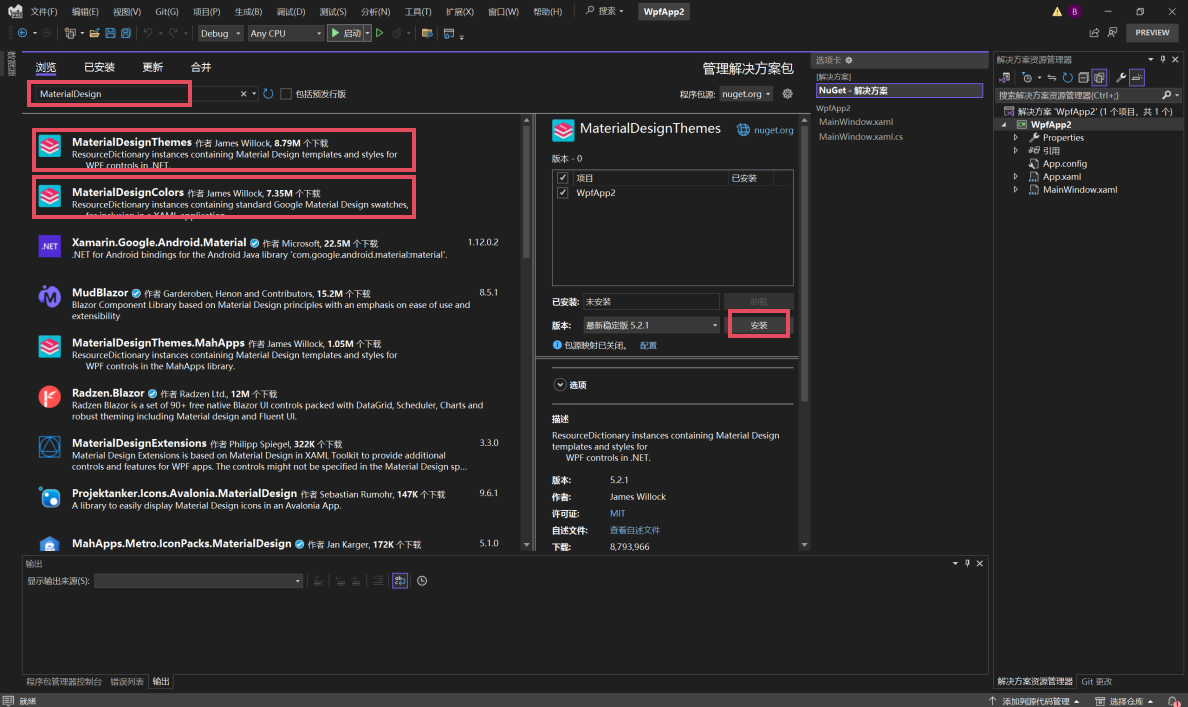Image resolution: width=1188 pixels, height=707 pixels.
Task: Open the 文件(F) menu
Action: 44,11
